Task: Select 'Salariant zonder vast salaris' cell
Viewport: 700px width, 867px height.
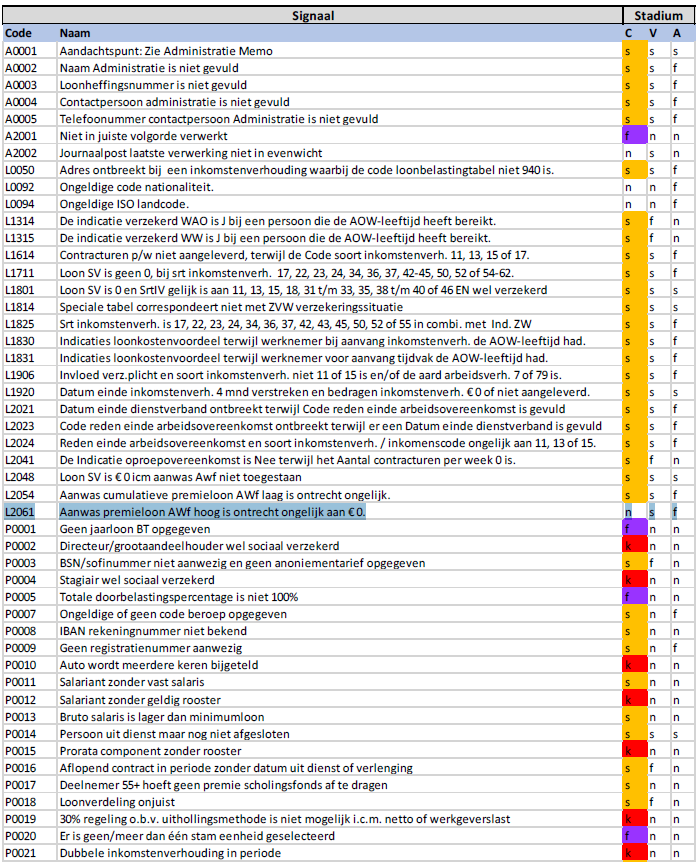Action: click(x=339, y=682)
